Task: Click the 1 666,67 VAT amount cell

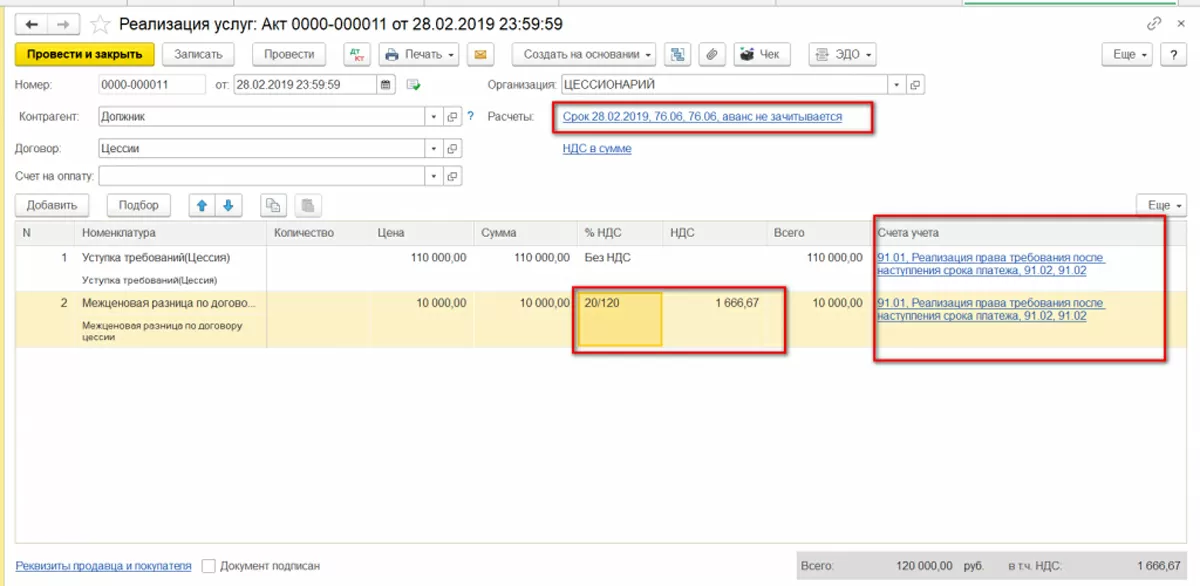Action: click(x=714, y=319)
